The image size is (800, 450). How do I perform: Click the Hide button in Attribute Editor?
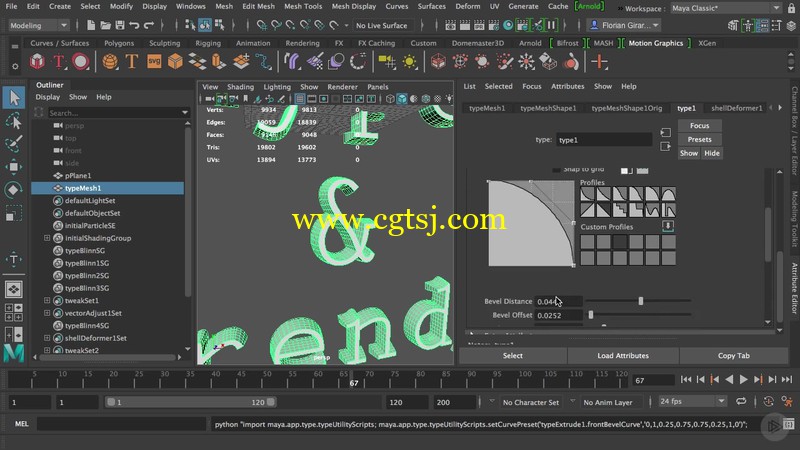tap(712, 153)
